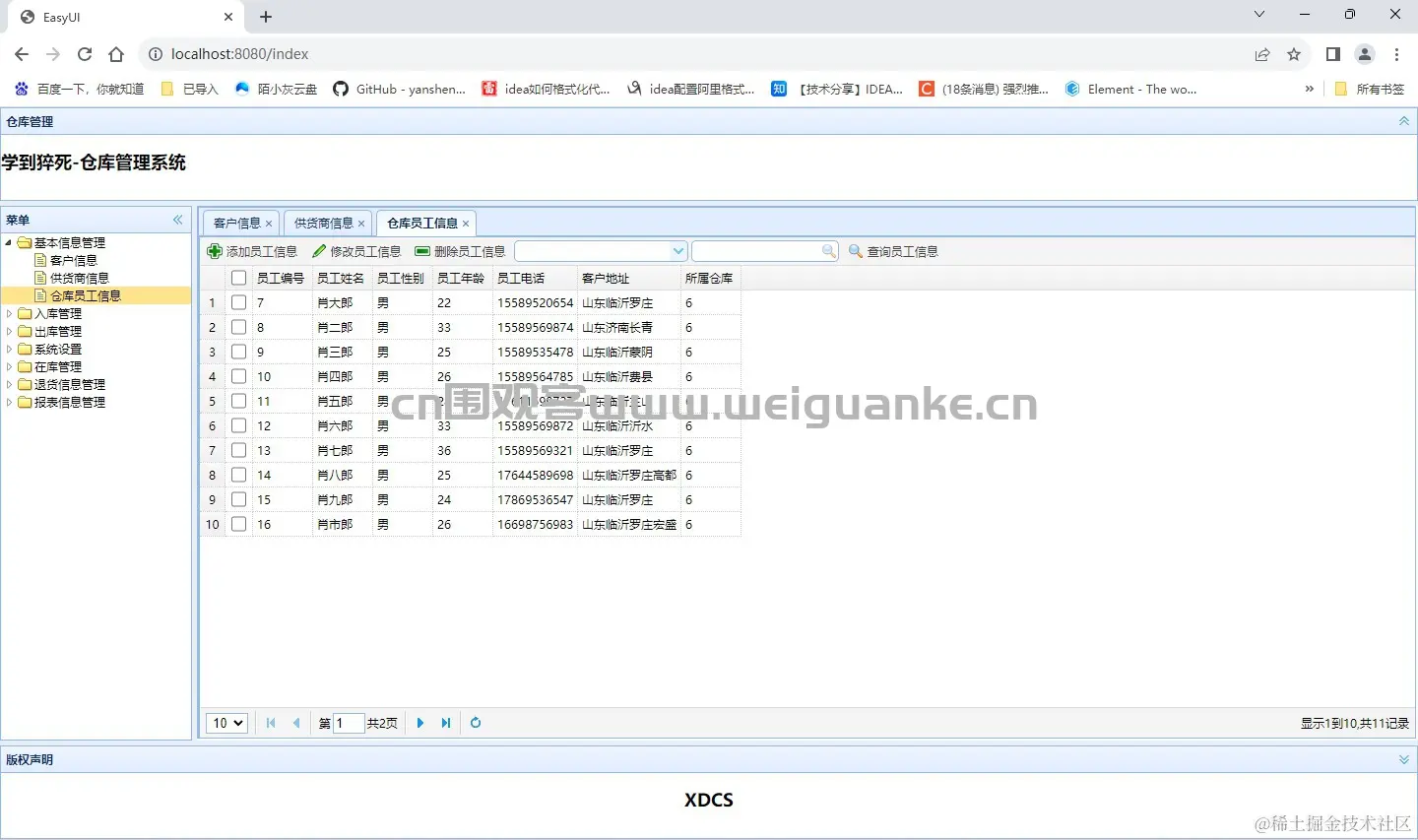Open the browser home page

[116, 54]
